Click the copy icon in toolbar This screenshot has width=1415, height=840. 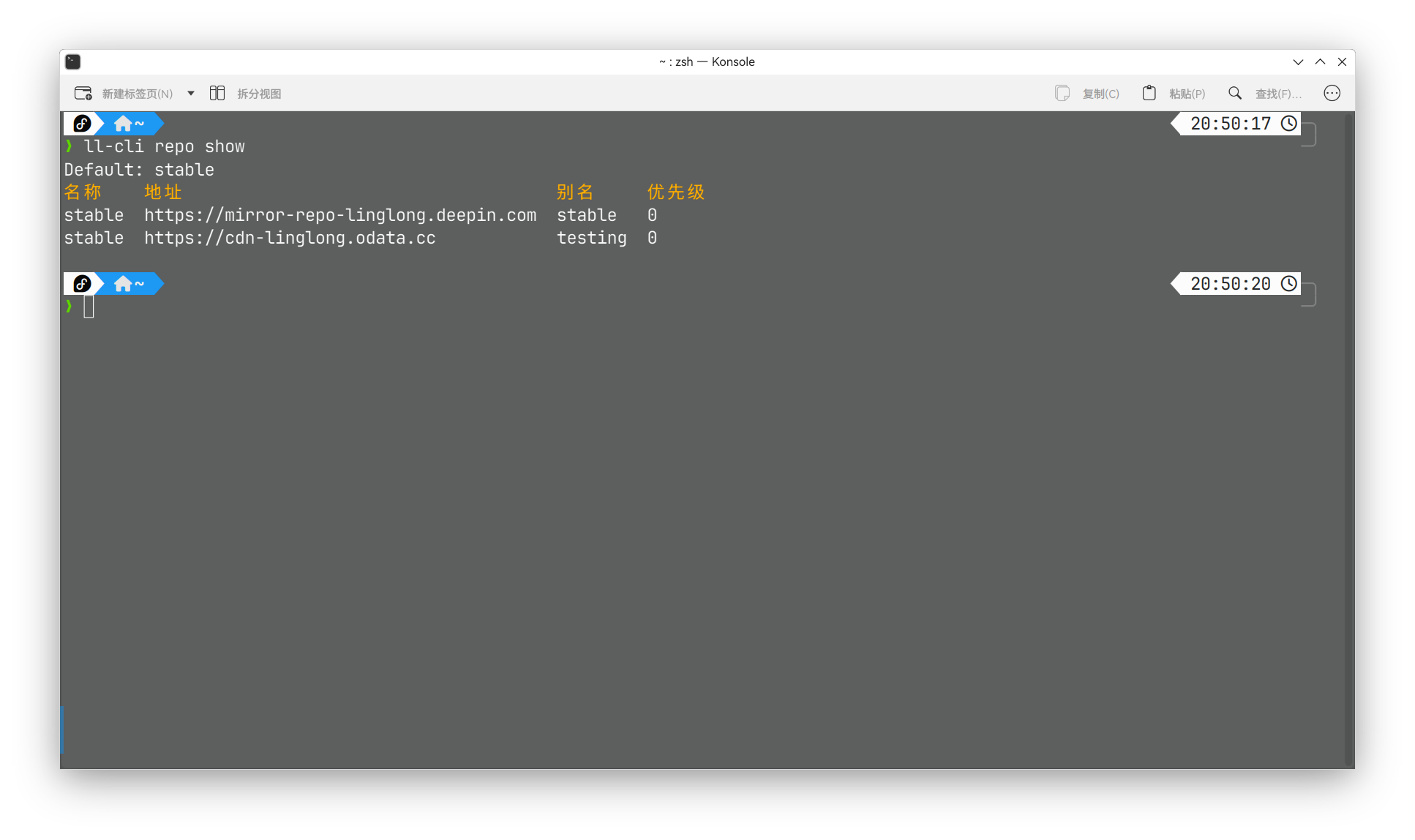point(1062,93)
